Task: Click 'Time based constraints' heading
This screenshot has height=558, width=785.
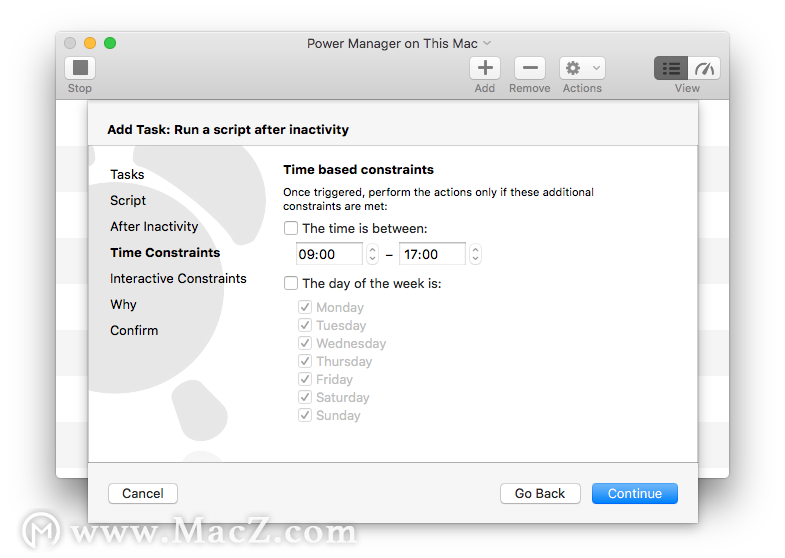Action: click(x=358, y=170)
